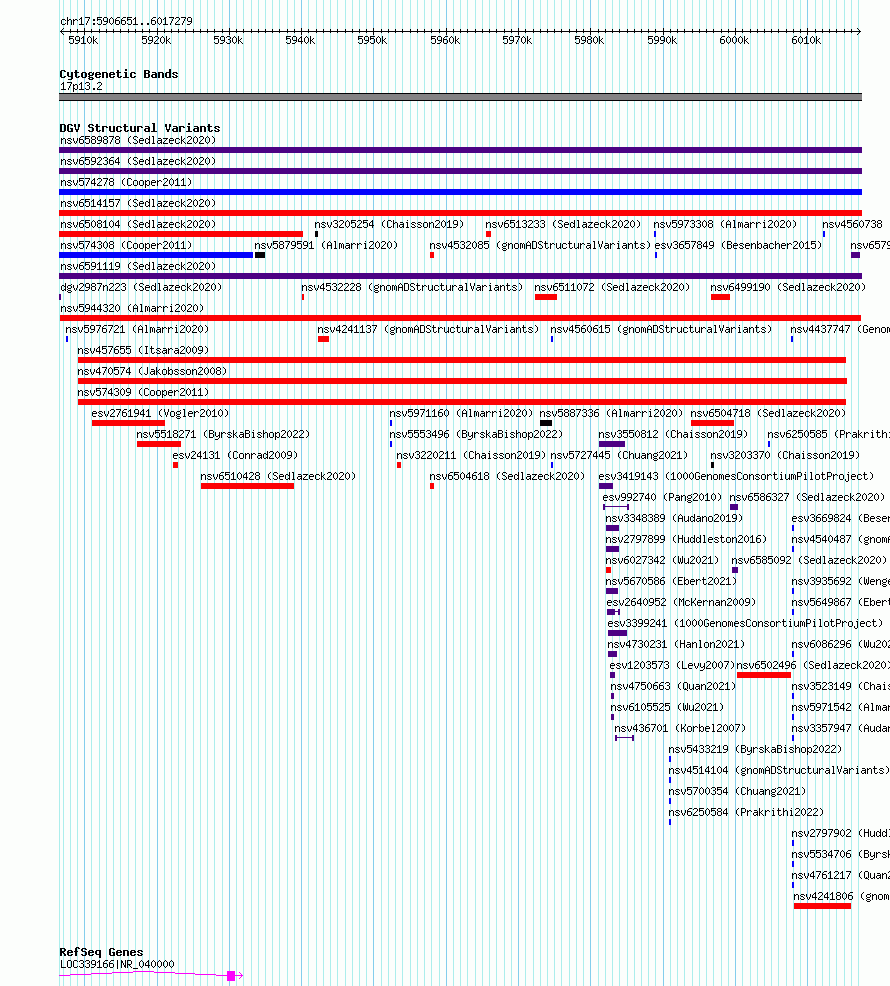Select the blue nsv574278 (Cooper2011) bar
The height and width of the screenshot is (986, 890).
[x=460, y=192]
